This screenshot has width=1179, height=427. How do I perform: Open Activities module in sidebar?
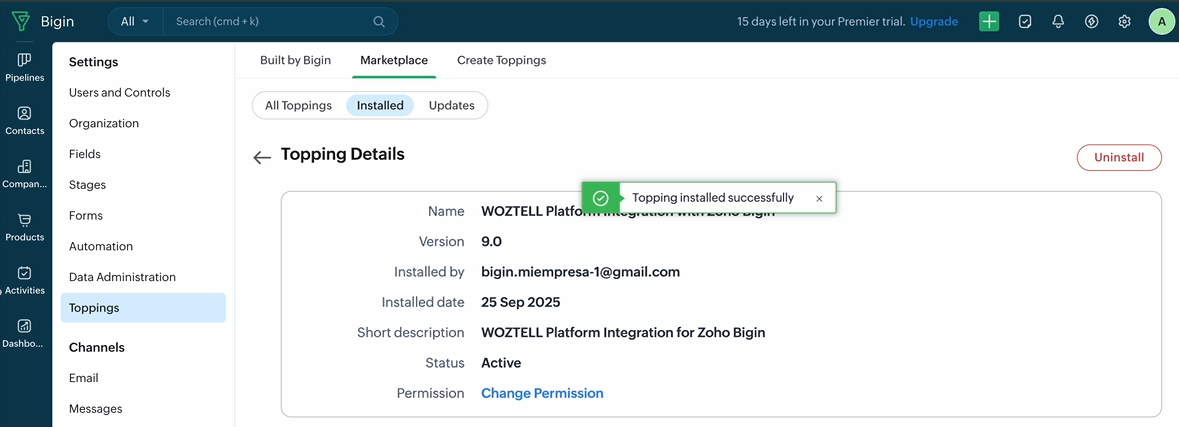[24, 279]
